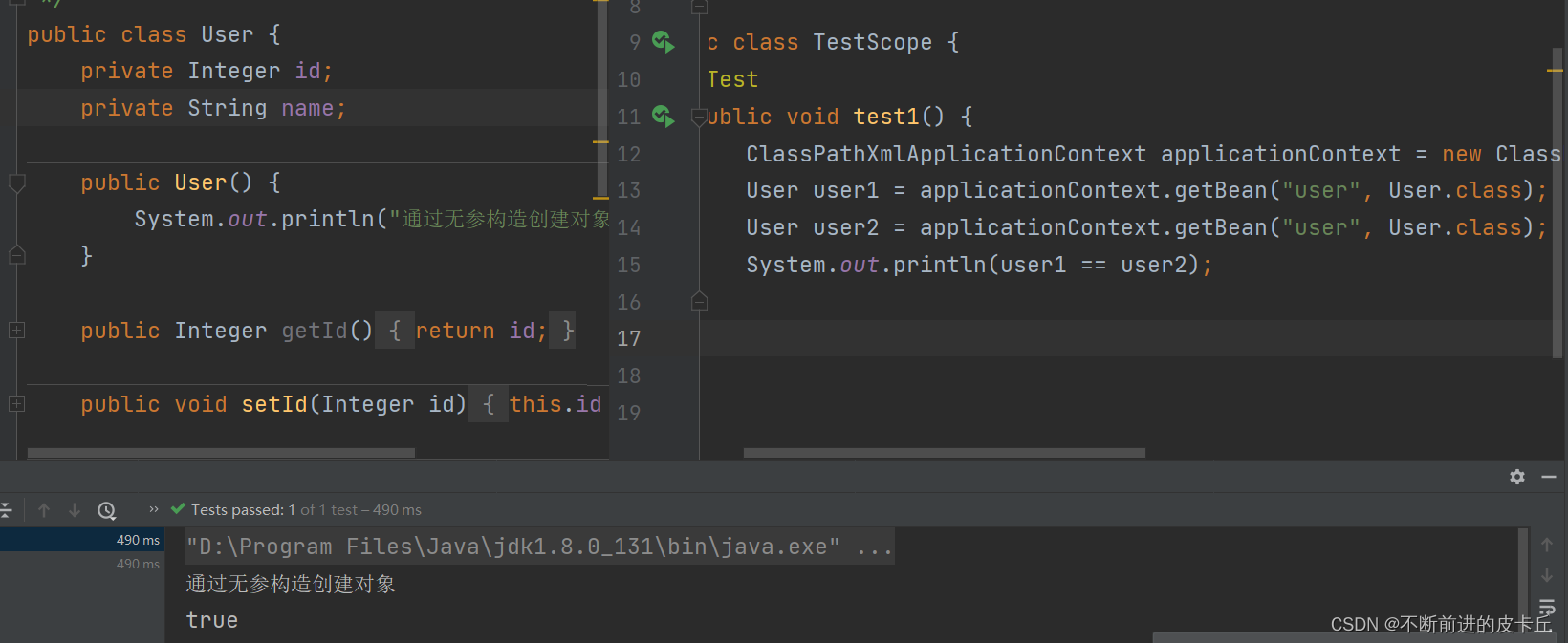This screenshot has width=1568, height=643.
Task: Click console line '通过无参构造创建对象'
Action: pos(291,584)
